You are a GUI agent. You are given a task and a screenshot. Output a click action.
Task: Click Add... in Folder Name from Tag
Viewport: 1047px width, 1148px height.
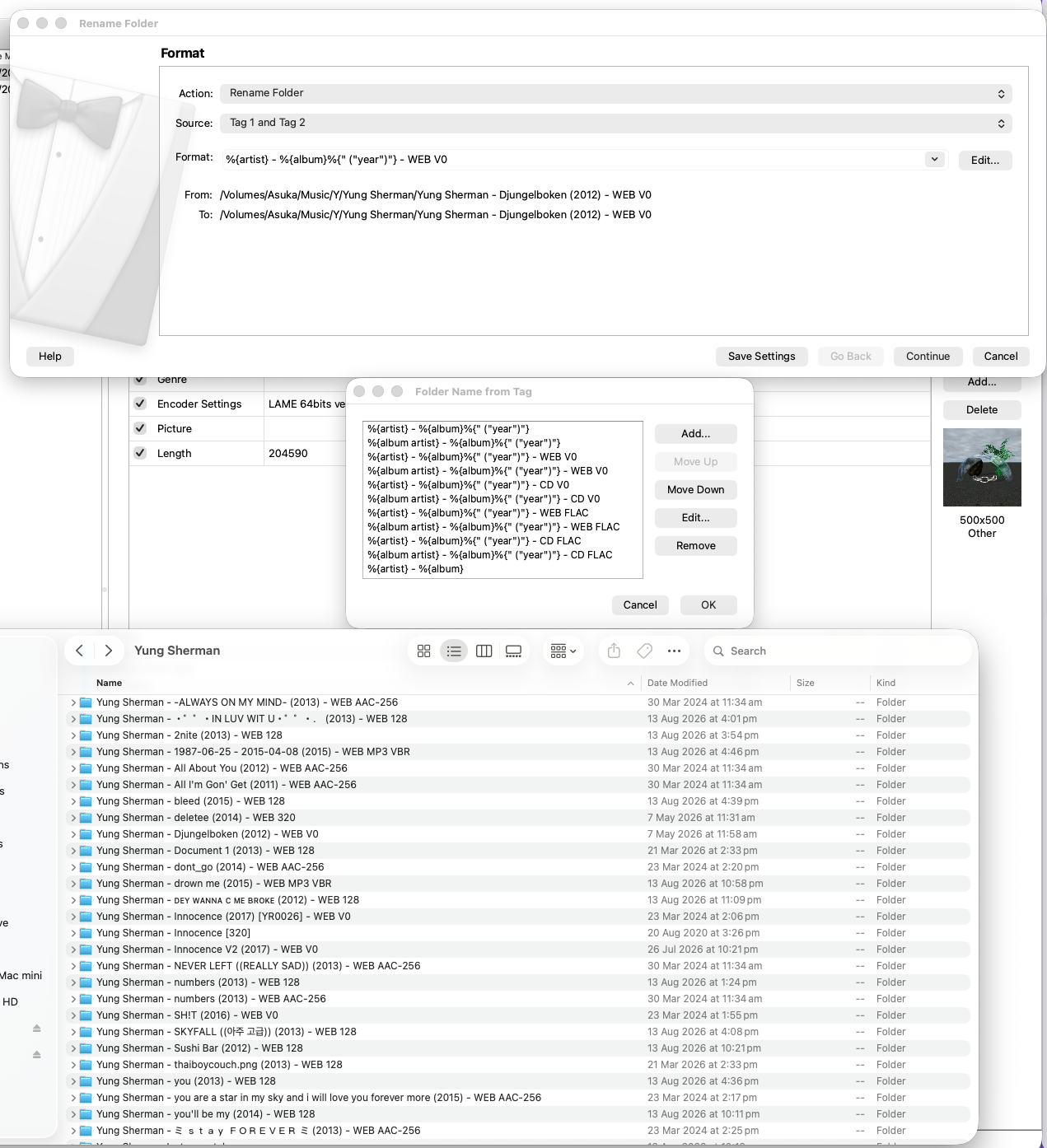click(696, 434)
